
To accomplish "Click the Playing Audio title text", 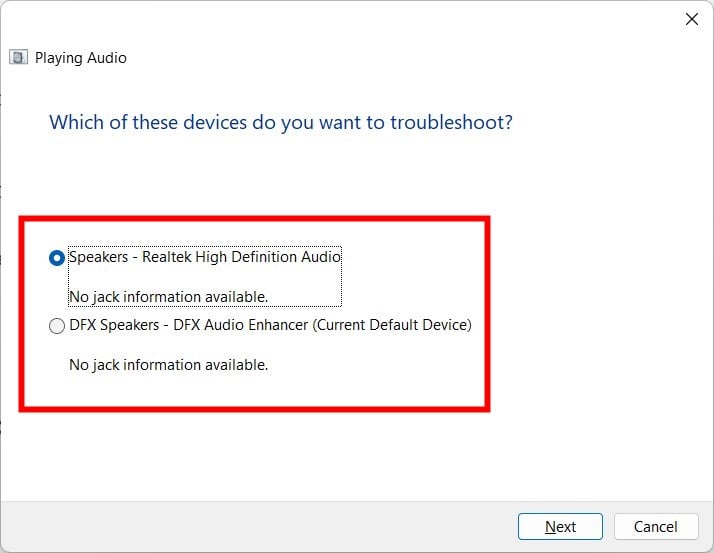I will (81, 58).
